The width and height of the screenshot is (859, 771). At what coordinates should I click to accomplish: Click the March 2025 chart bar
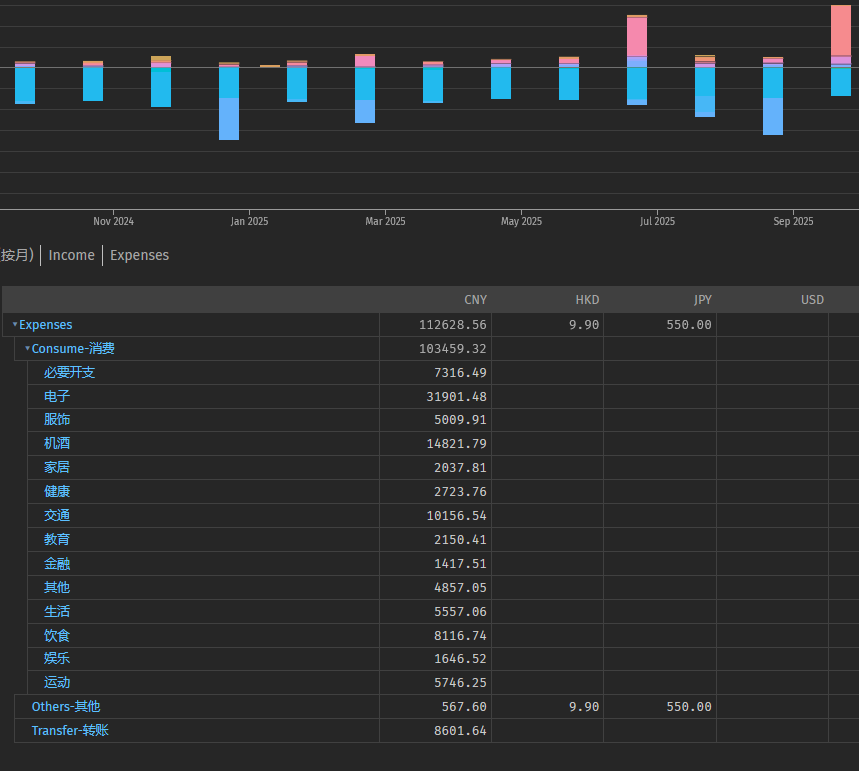coord(365,89)
